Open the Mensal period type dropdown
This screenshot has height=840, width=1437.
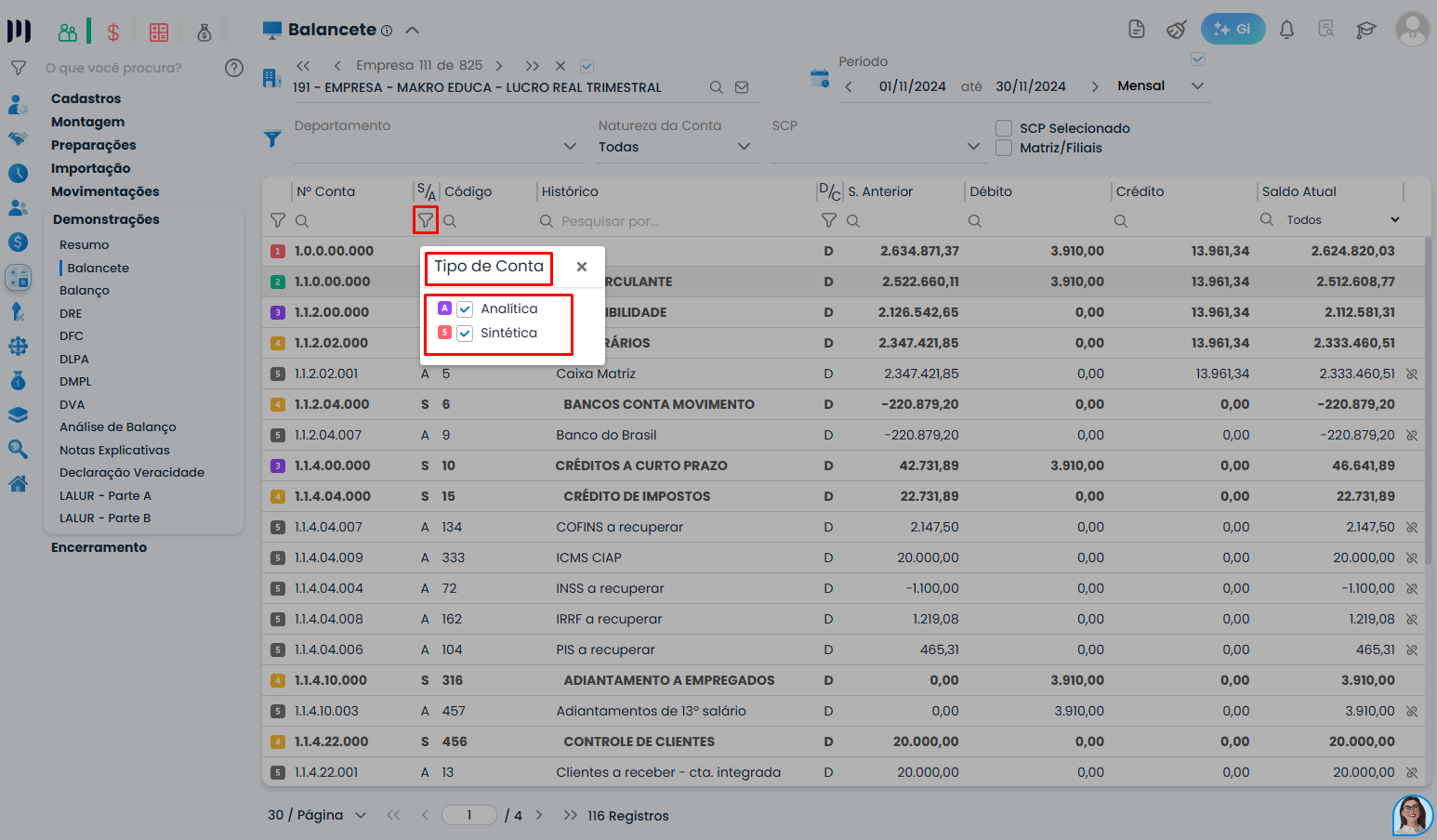point(1197,86)
